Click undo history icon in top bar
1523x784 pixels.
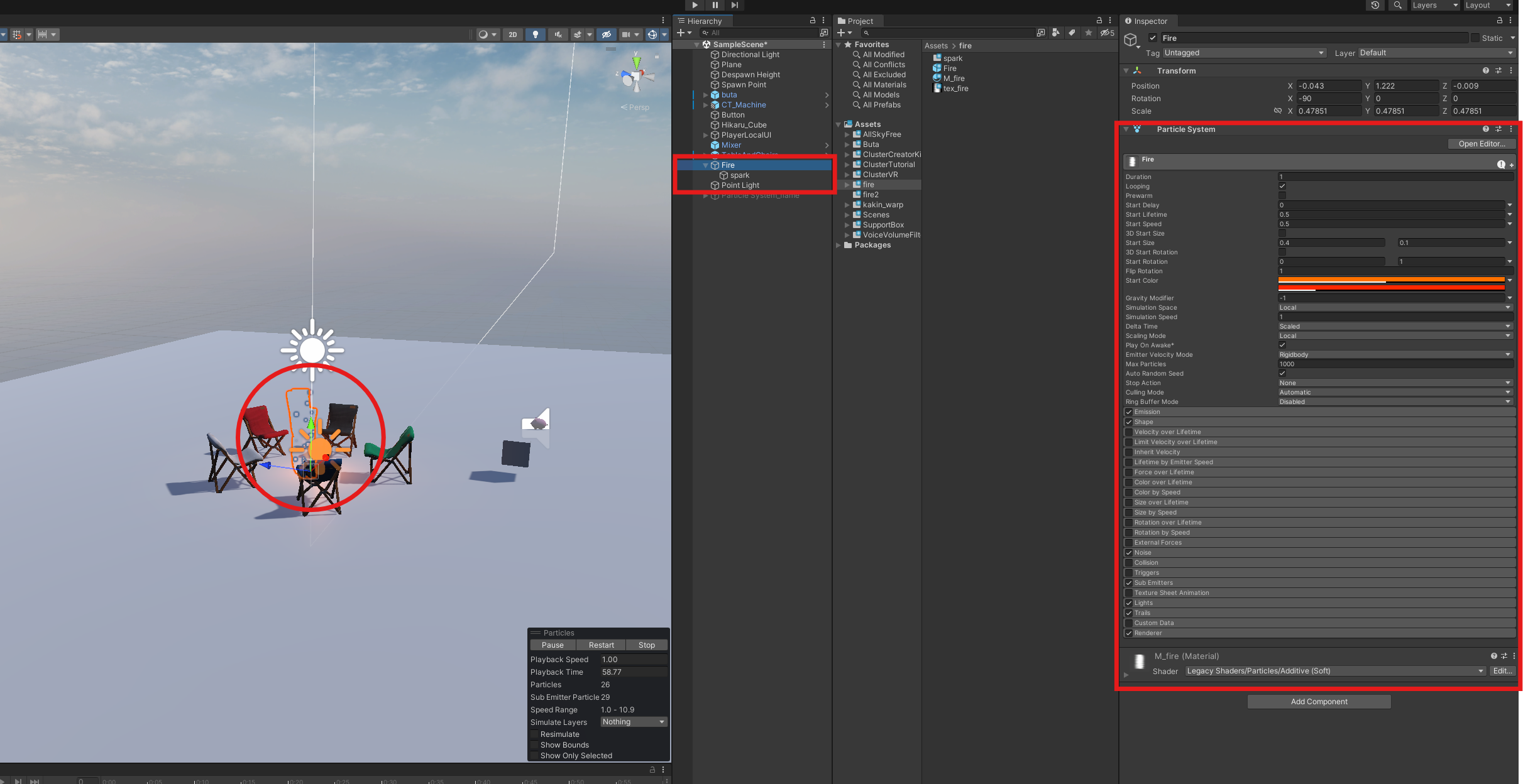pyautogui.click(x=1375, y=5)
